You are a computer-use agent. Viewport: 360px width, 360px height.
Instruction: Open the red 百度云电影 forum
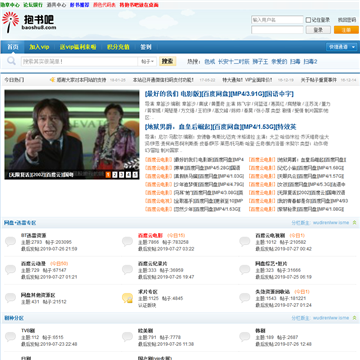coord(150,235)
